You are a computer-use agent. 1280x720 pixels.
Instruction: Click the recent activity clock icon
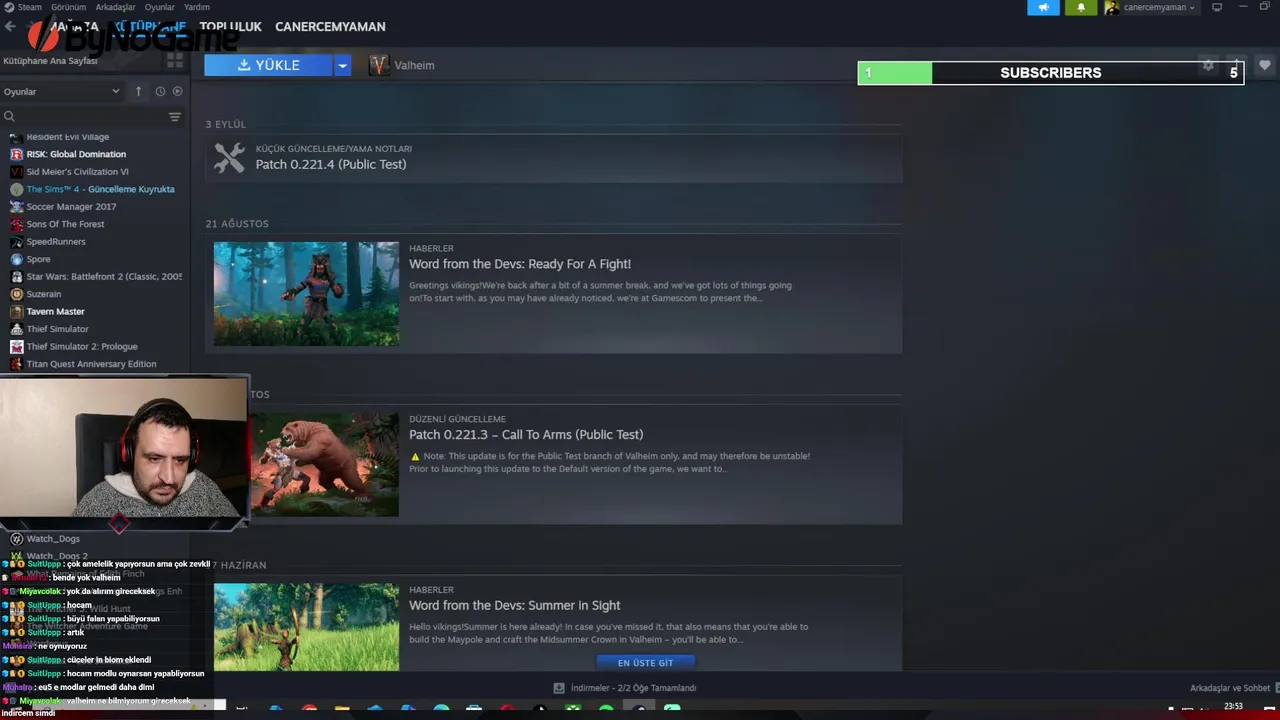pyautogui.click(x=160, y=91)
